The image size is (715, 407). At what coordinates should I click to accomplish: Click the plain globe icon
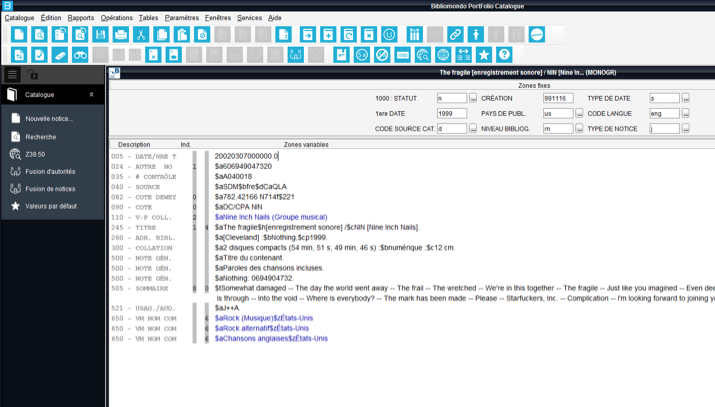(443, 55)
